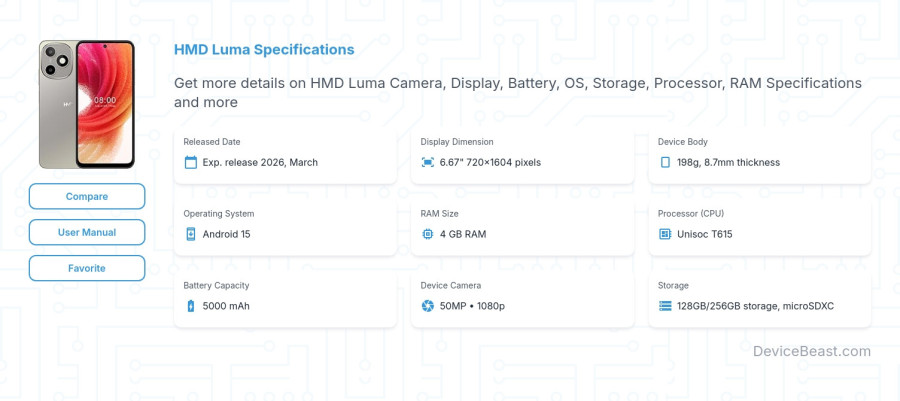Click the Compare button
This screenshot has width=900, height=401.
point(87,196)
